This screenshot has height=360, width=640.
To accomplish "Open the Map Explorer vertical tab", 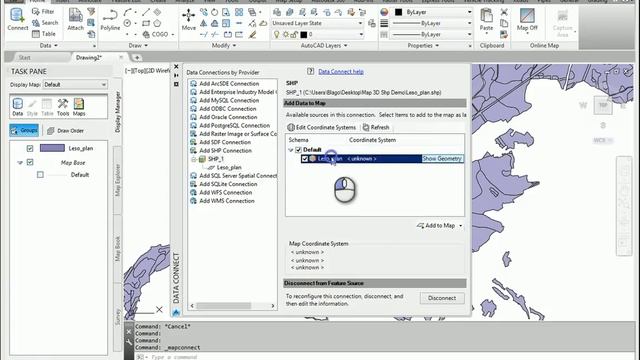I will [x=118, y=180].
